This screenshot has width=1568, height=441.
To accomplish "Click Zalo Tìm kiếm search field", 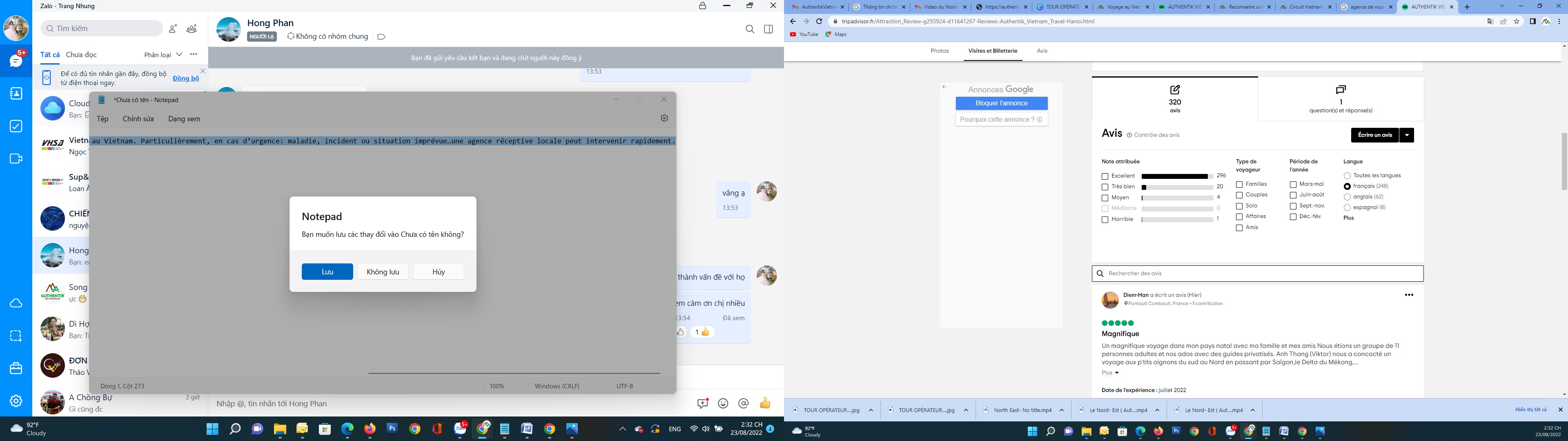I will click(x=102, y=28).
